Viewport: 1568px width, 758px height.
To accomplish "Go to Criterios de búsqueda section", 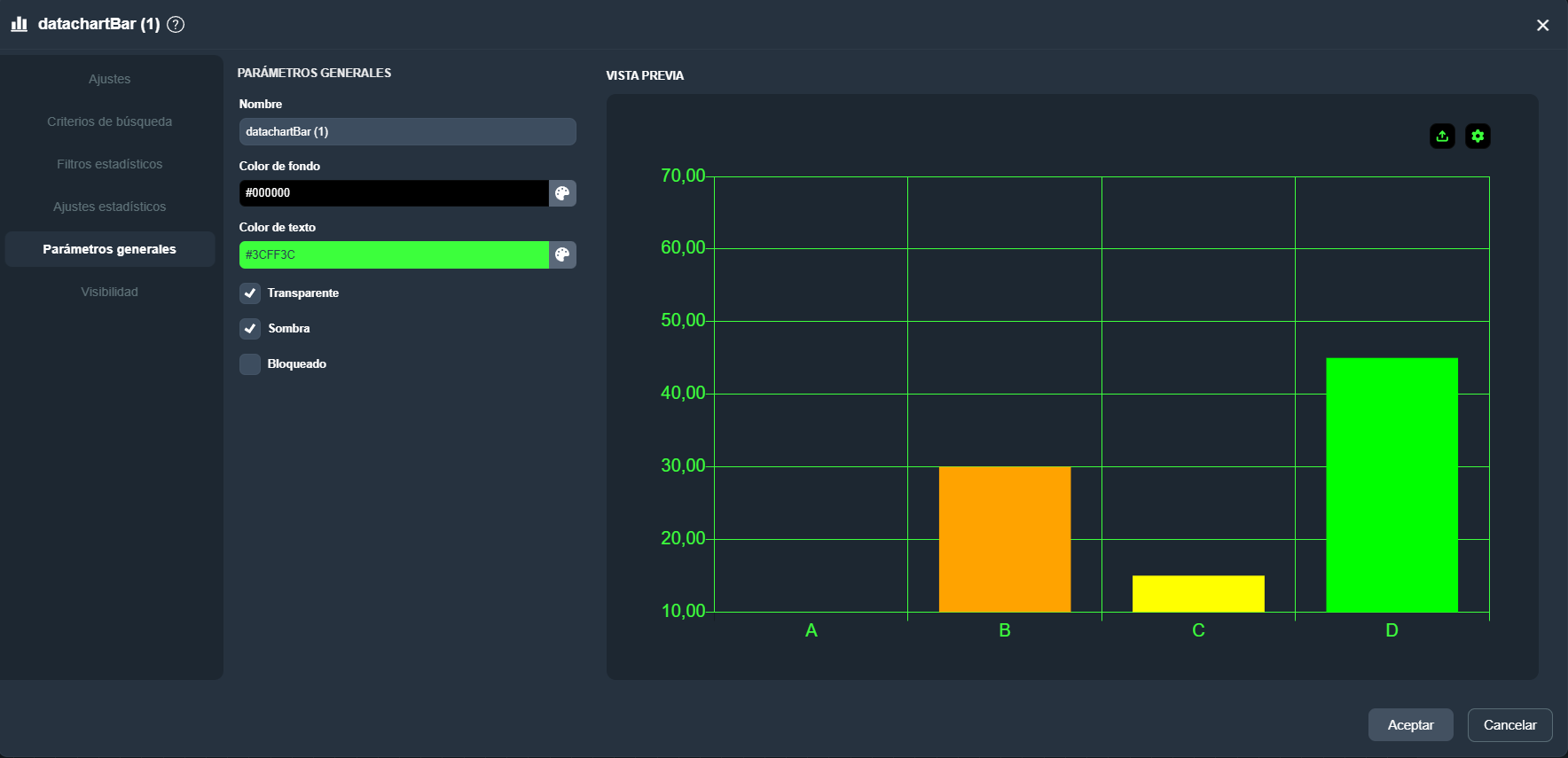I will 110,121.
